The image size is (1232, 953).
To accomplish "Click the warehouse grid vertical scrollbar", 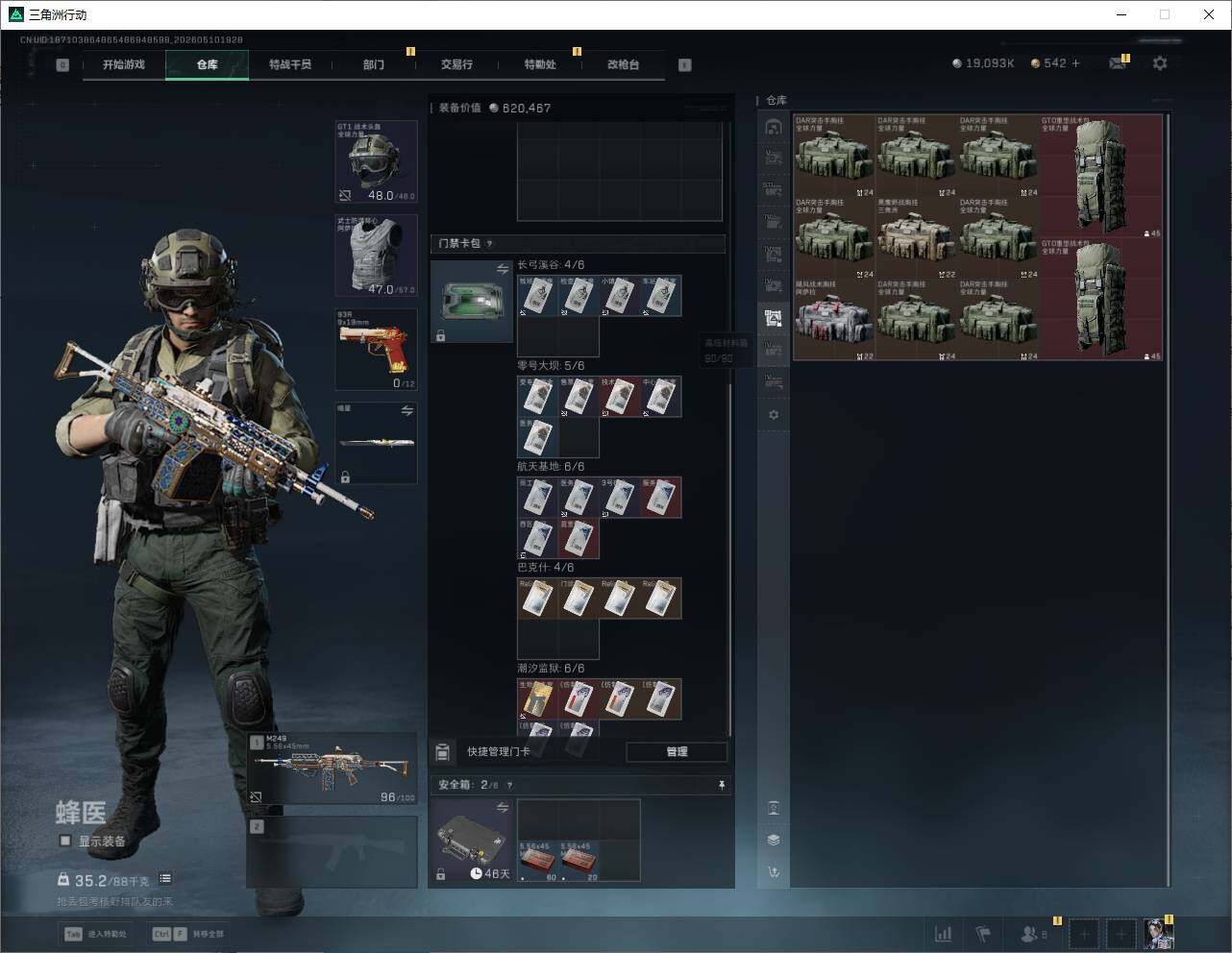I will pos(1168,500).
